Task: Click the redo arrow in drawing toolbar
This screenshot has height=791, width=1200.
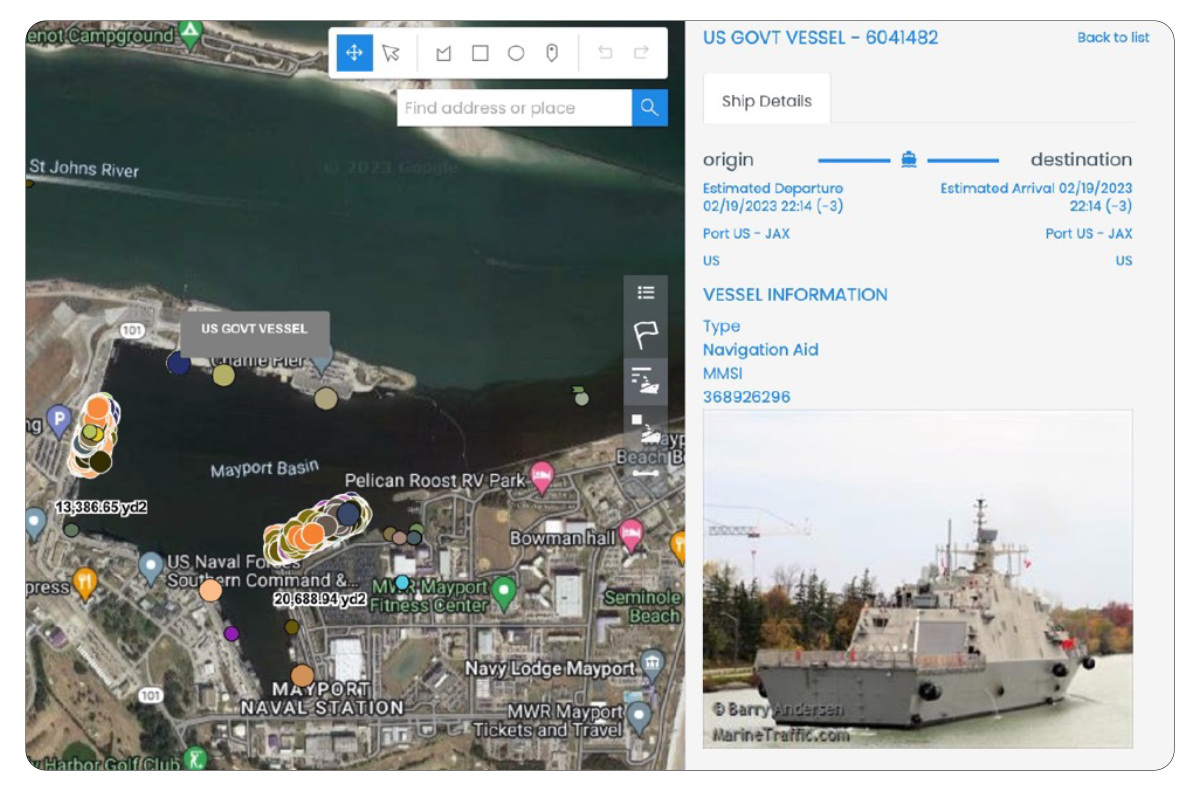Action: tap(641, 53)
